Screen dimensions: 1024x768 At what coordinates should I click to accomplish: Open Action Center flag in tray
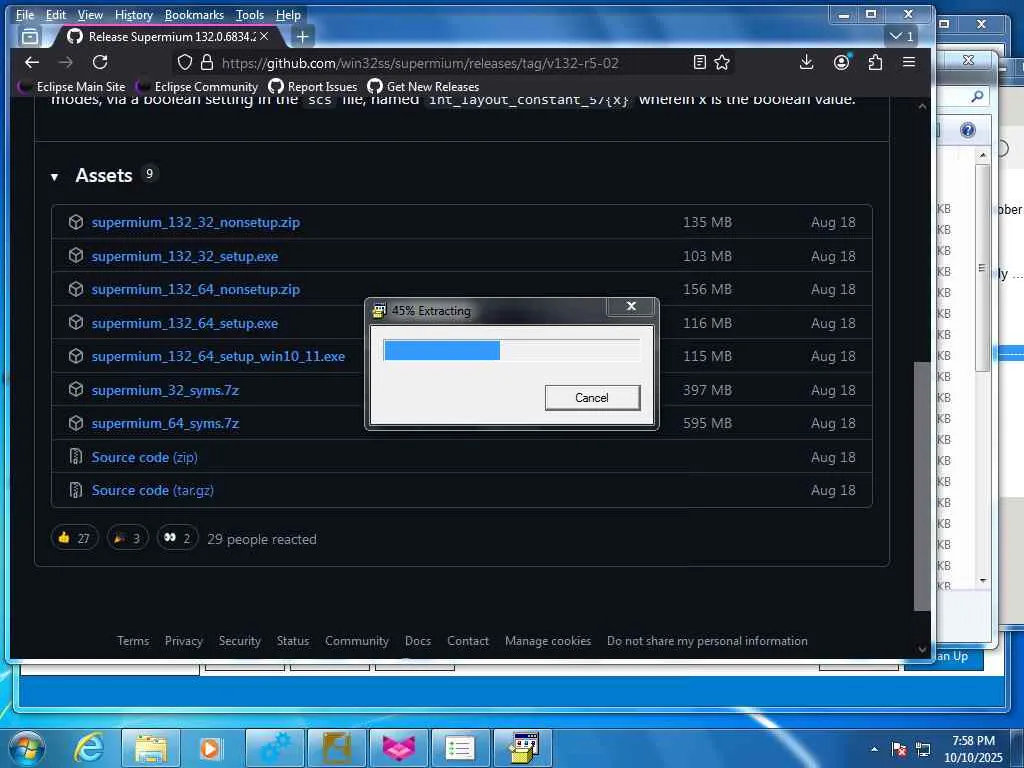[899, 750]
